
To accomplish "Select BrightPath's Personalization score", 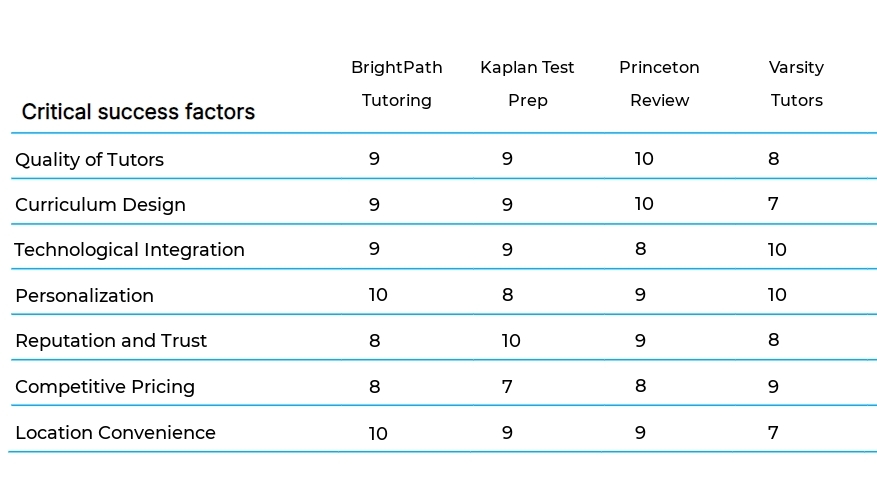I will pos(378,295).
